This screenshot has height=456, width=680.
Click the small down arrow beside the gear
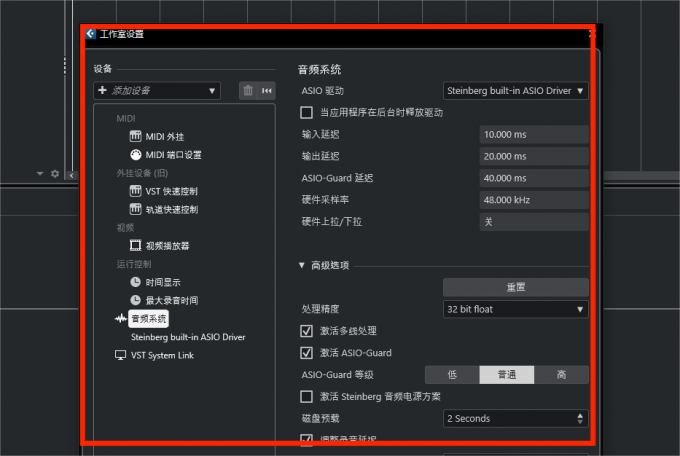pyautogui.click(x=40, y=174)
